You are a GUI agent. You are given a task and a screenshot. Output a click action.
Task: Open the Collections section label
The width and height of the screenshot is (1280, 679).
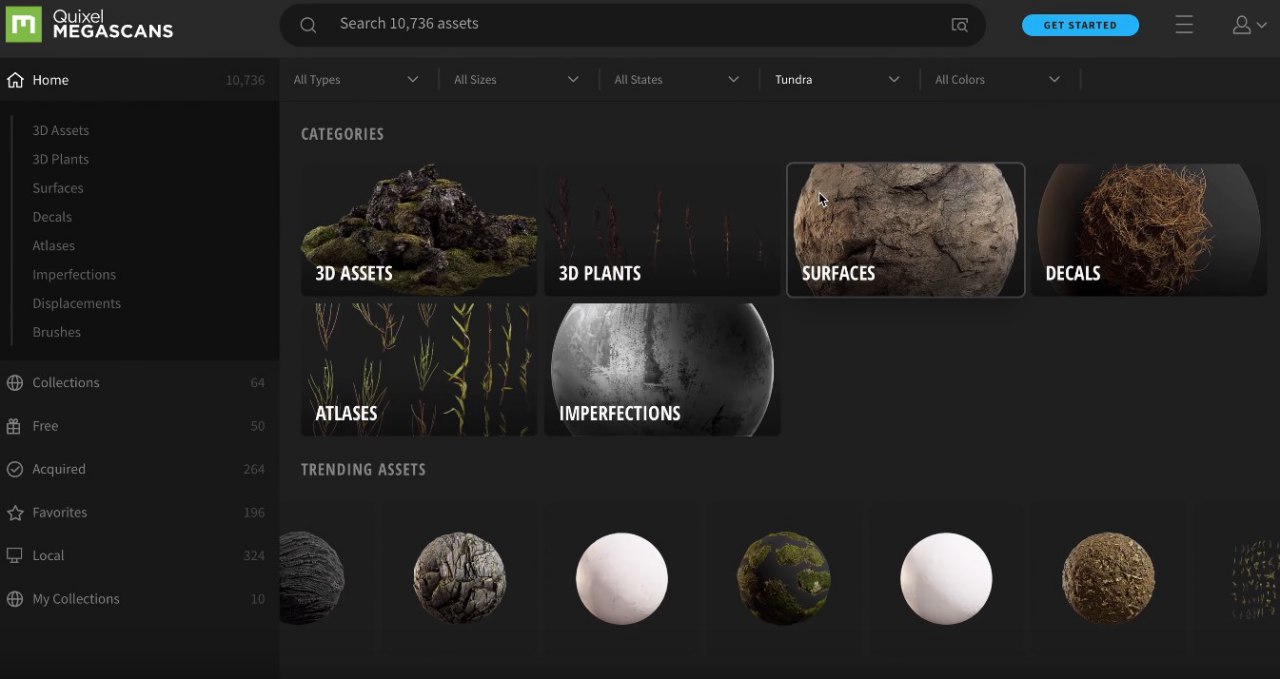66,383
